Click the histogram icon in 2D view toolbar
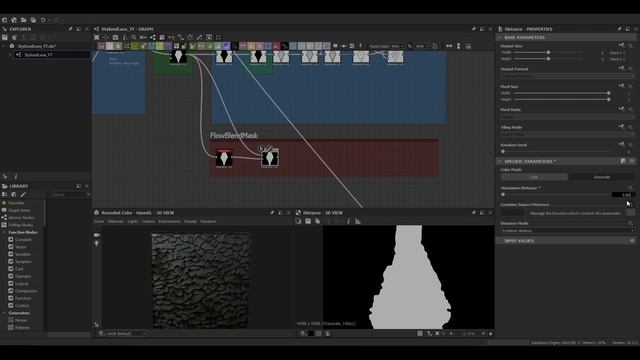Viewport: 640px width, 360px height. (358, 221)
